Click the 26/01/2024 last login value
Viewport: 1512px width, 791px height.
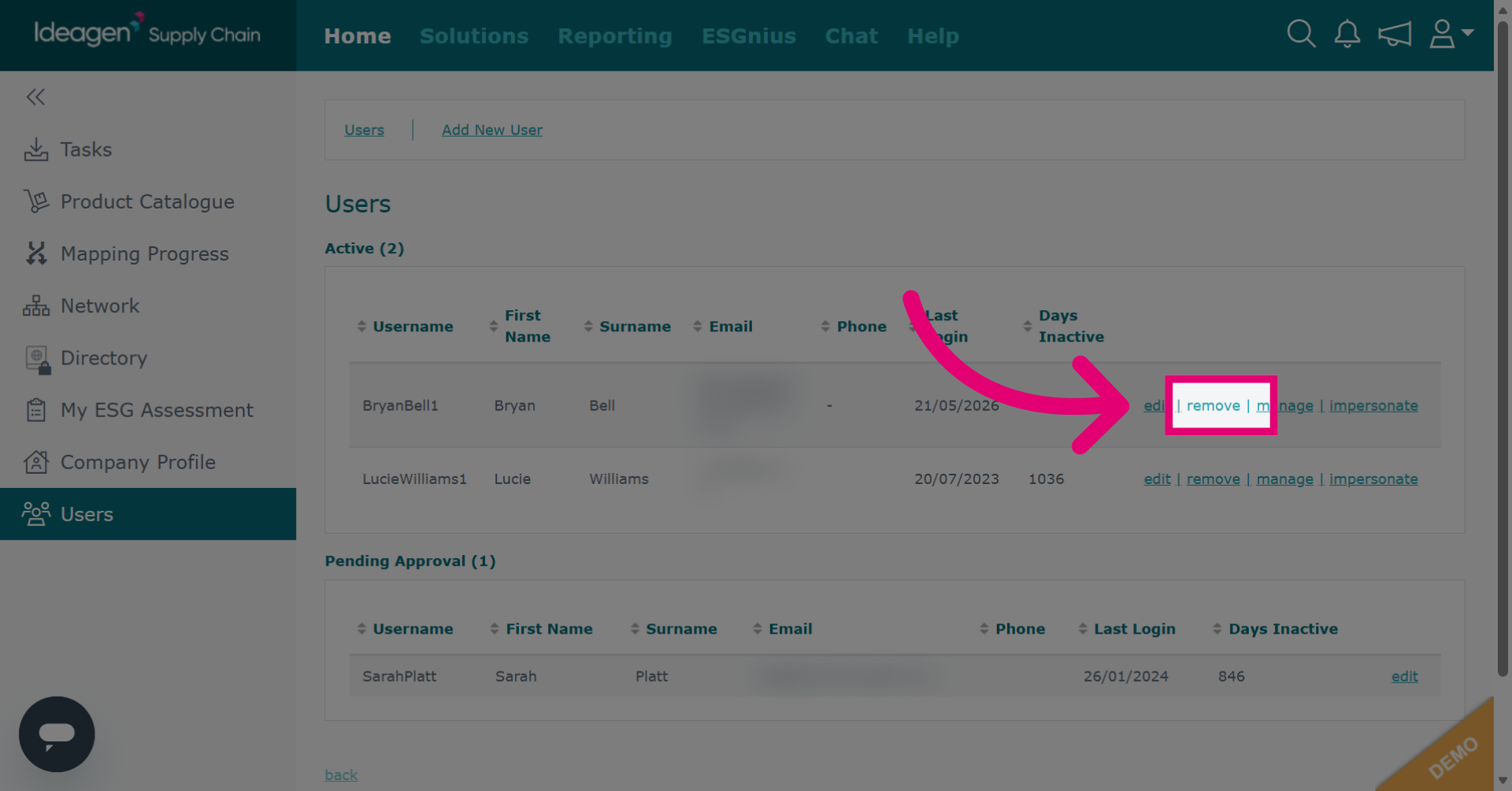coord(1126,676)
